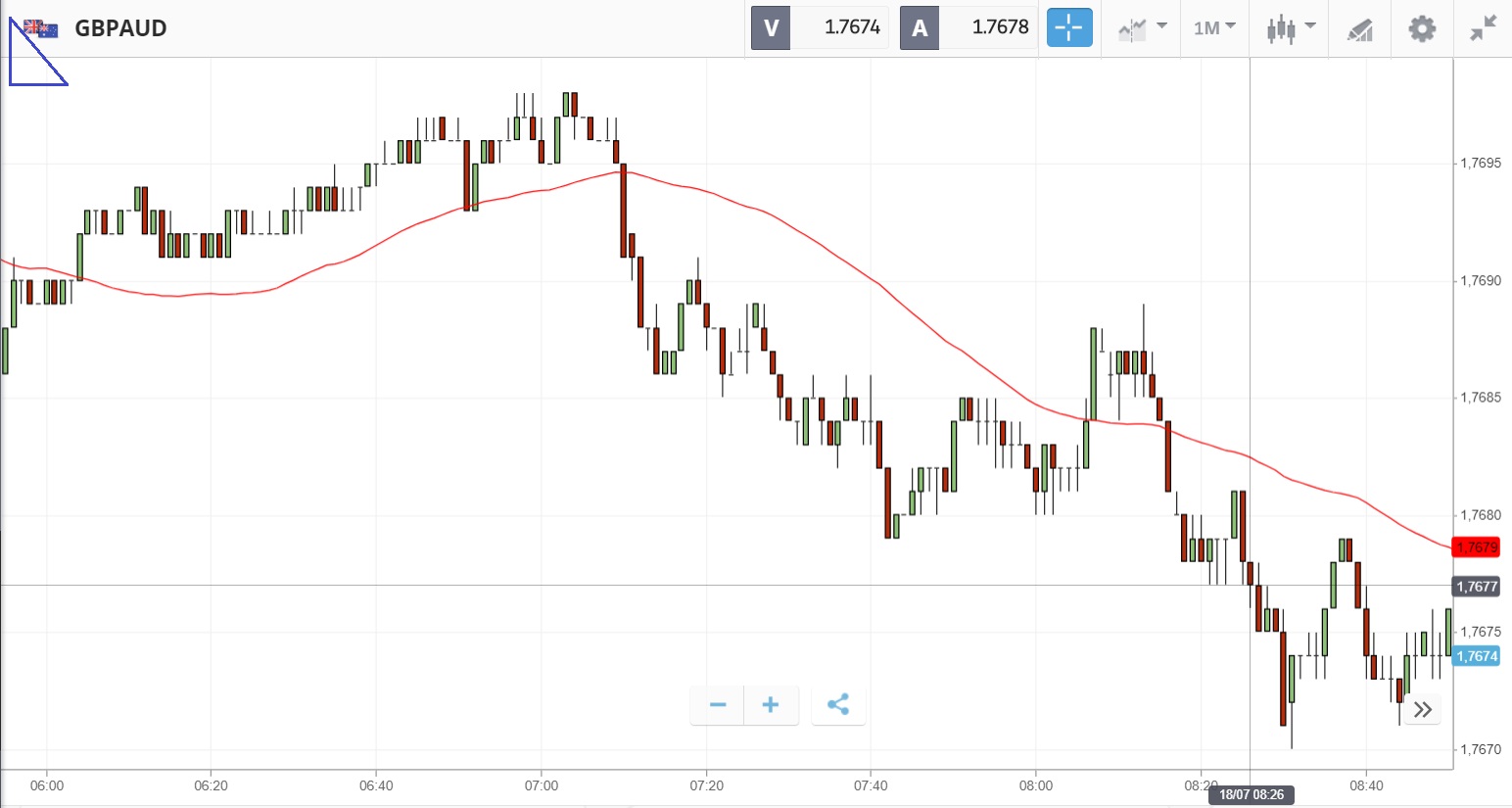Open the compare chart dropdown
The width and height of the screenshot is (1512, 808).
[1142, 27]
